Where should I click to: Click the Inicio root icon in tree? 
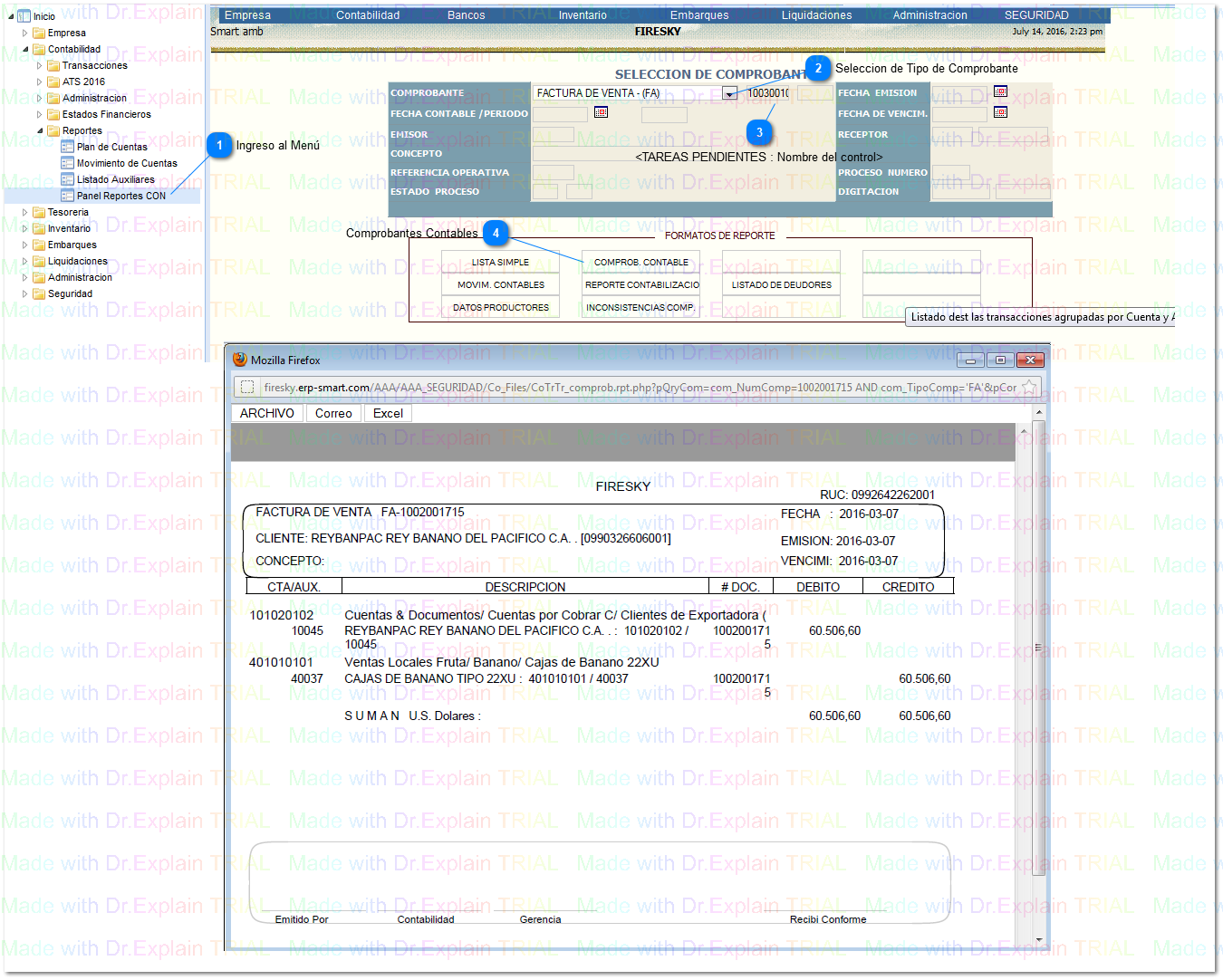pyautogui.click(x=24, y=16)
